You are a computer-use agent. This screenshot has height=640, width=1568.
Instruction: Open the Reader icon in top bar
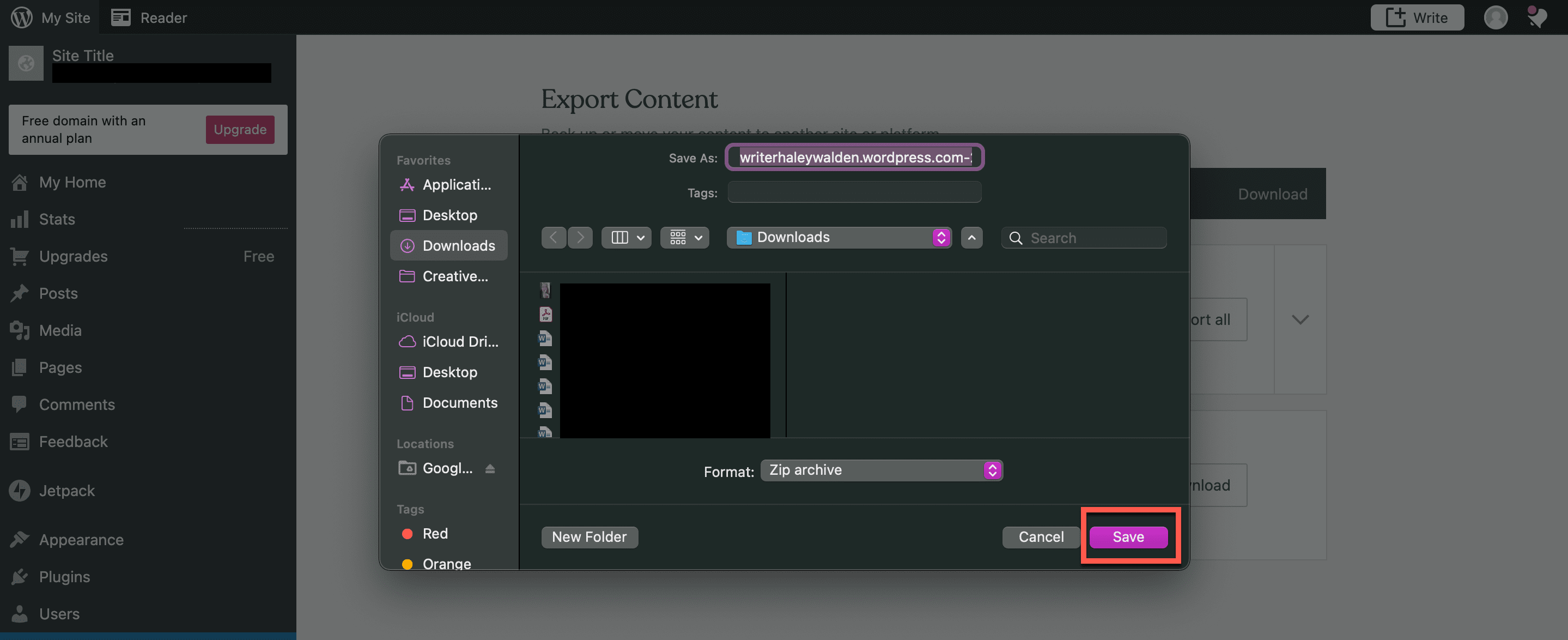(x=120, y=17)
